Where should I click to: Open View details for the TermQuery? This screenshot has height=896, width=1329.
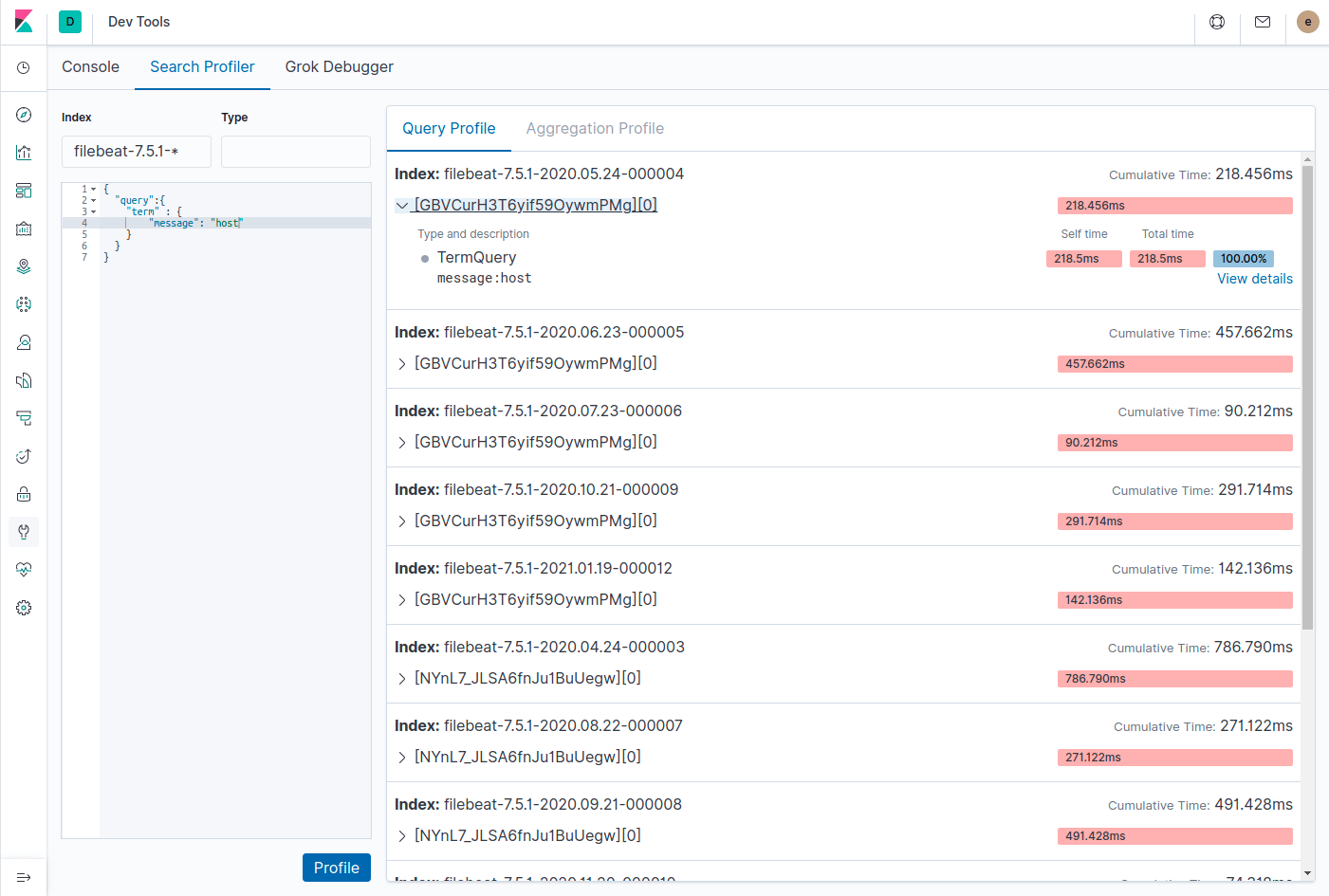point(1254,278)
